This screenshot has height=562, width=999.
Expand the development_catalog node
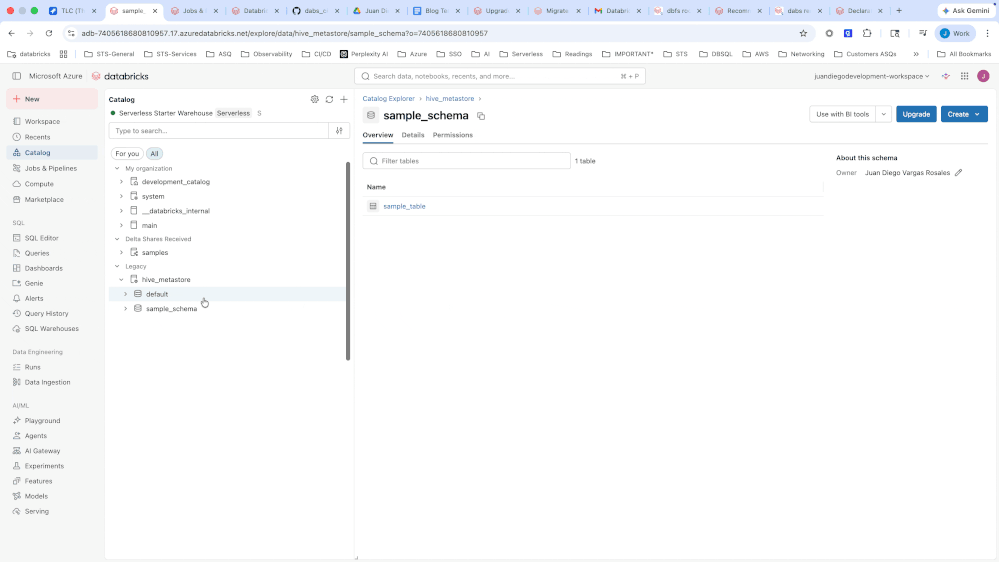tap(121, 182)
